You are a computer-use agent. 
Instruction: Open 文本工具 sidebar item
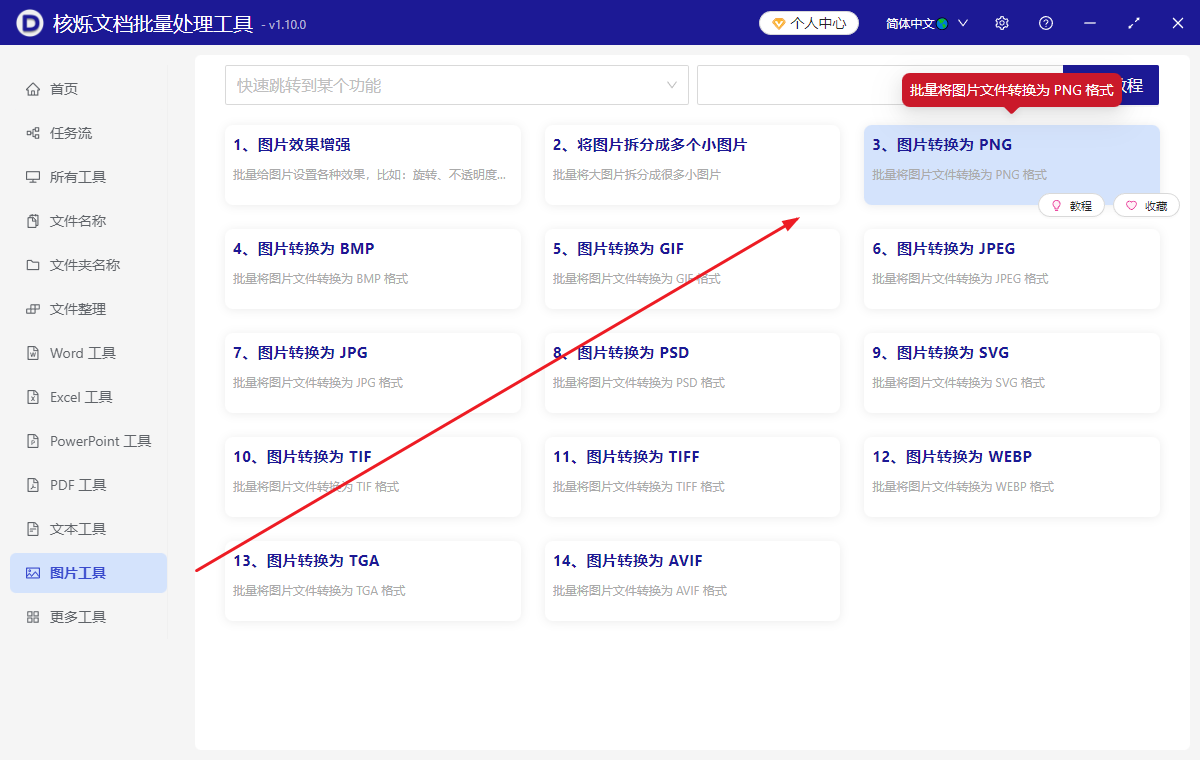coord(88,529)
